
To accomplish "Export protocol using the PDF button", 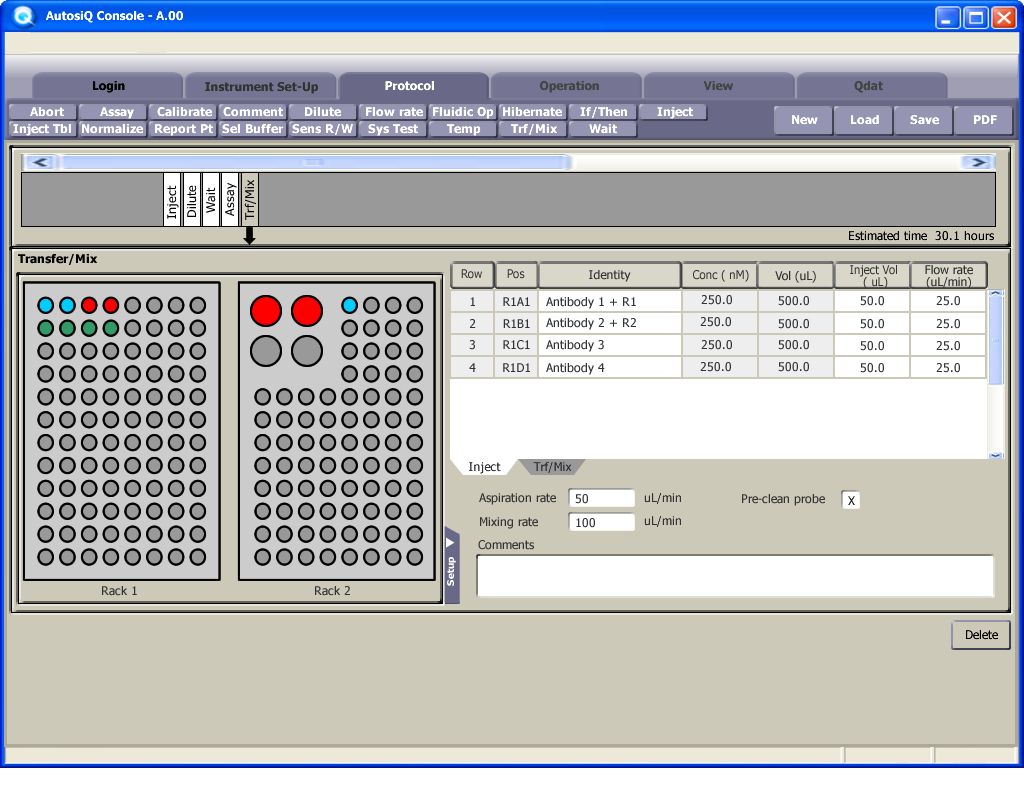I will pyautogui.click(x=984, y=120).
